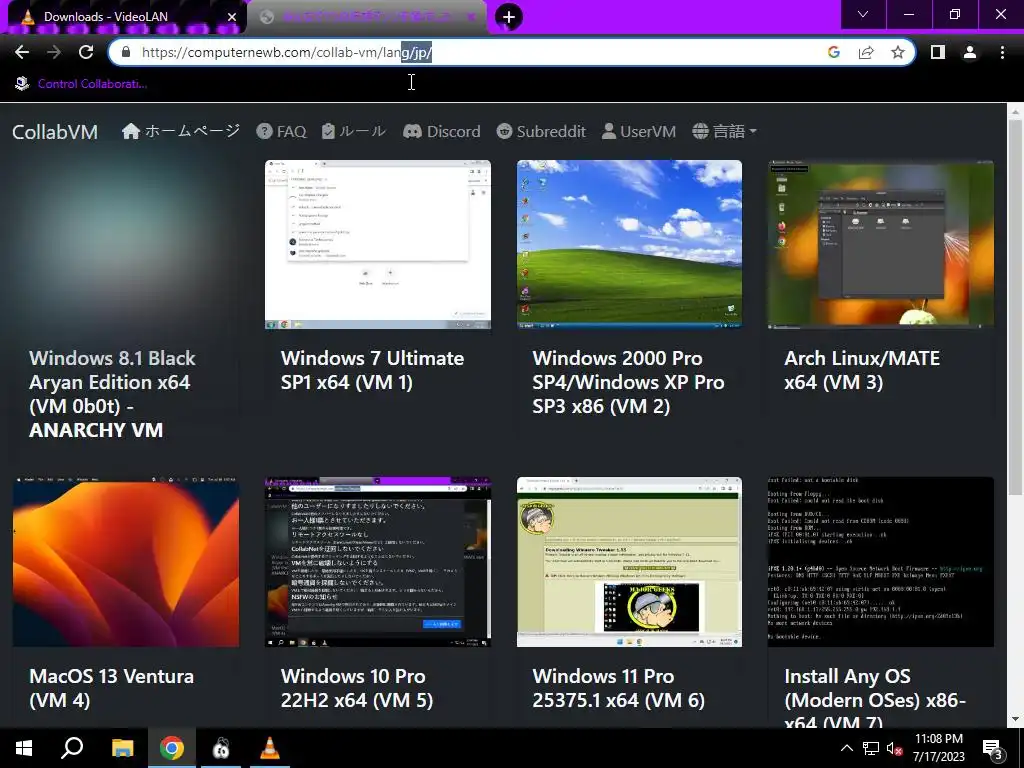The width and height of the screenshot is (1024, 768).
Task: Click 'ANARCHY VM' card title text
Action: (x=96, y=430)
